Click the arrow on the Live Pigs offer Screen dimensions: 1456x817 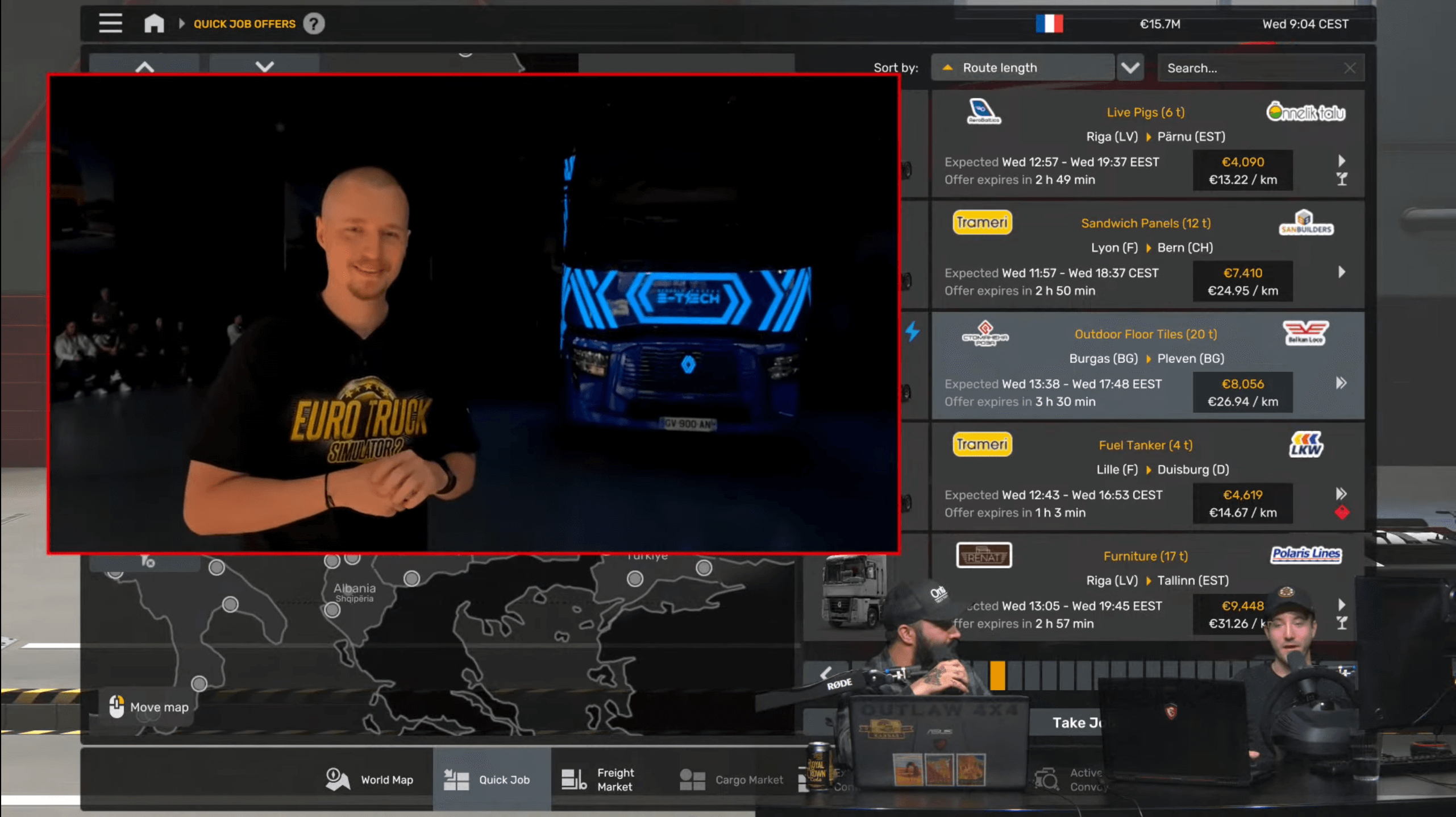(1341, 161)
